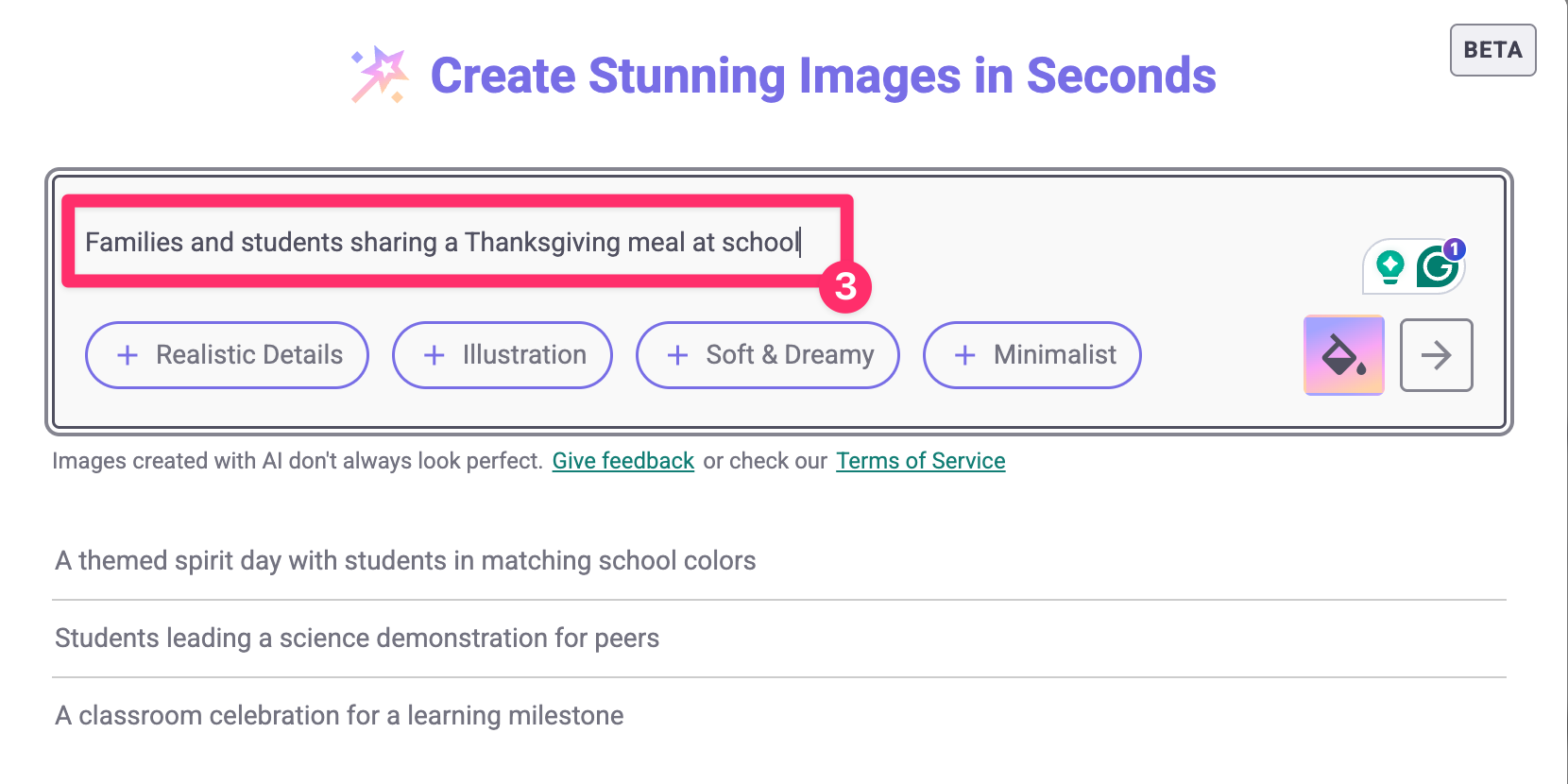Viewport: 1568px width, 784px height.
Task: Click the plus icon beside Realistic Details
Action: click(128, 355)
